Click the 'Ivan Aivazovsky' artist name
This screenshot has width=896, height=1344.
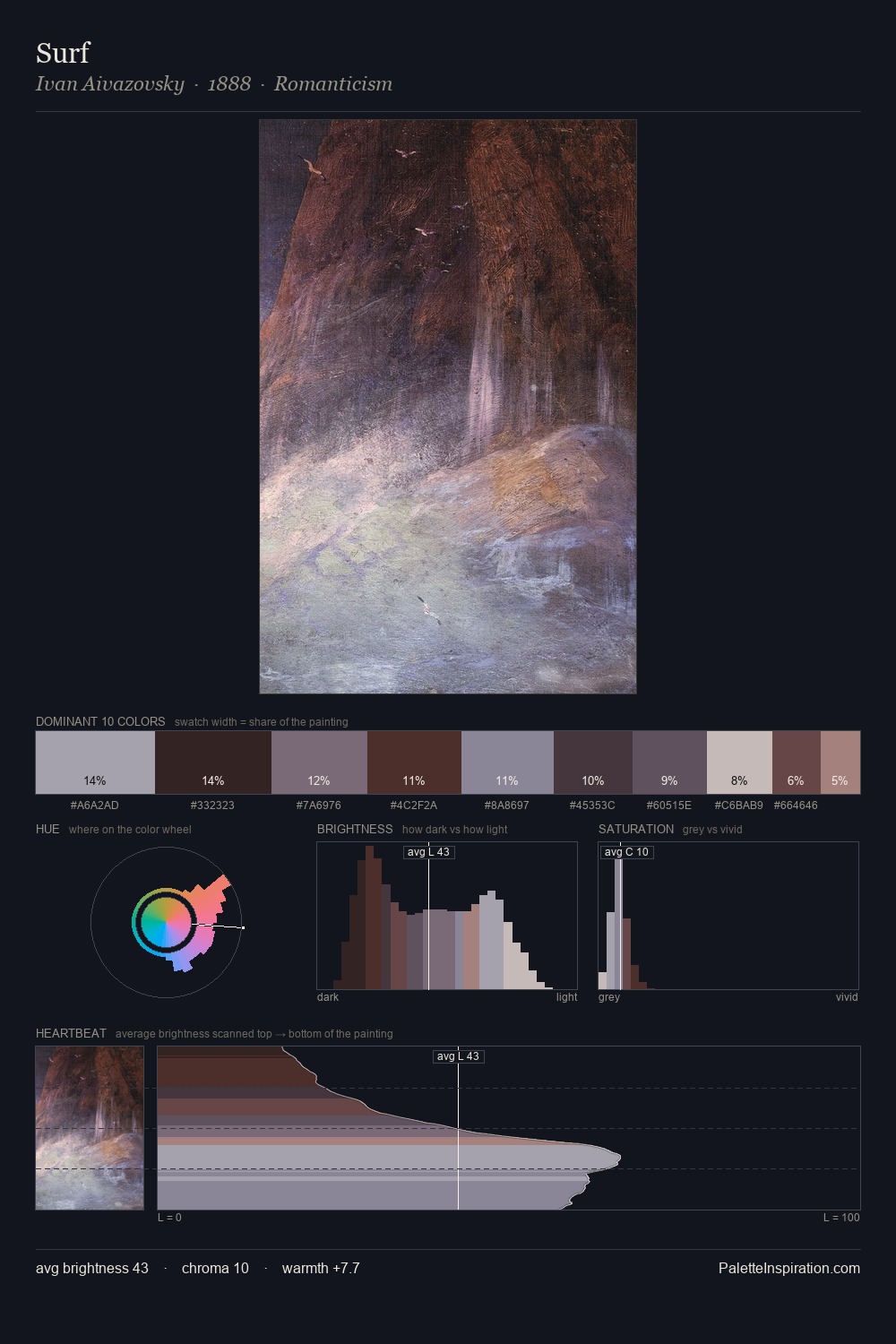109,84
